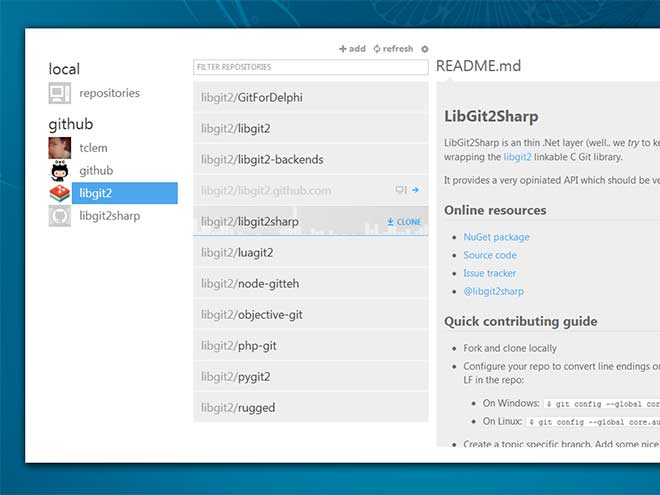
Task: Click the github octocat avatar
Action: coord(59,170)
